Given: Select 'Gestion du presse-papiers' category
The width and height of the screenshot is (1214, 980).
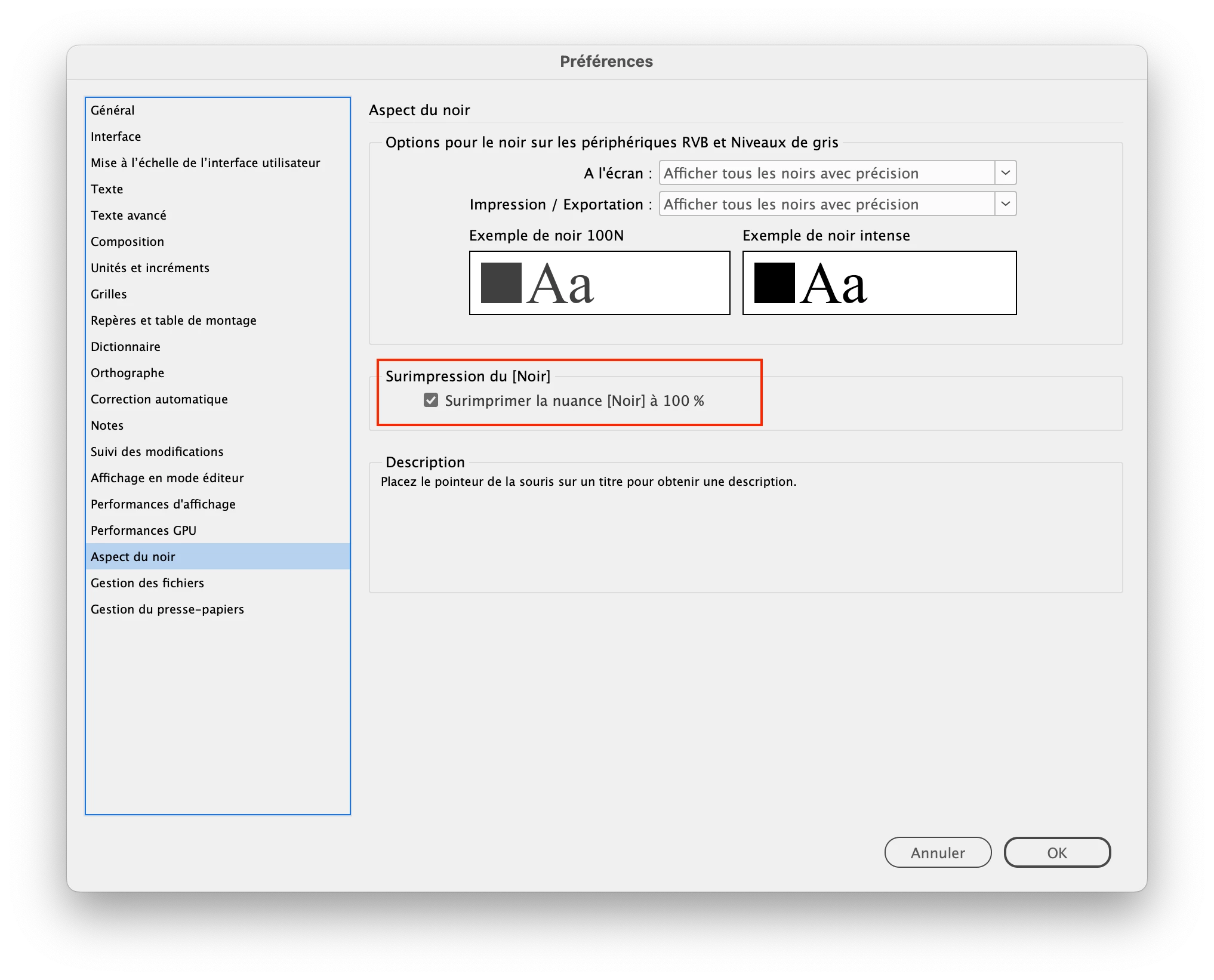Looking at the screenshot, I should (x=167, y=609).
